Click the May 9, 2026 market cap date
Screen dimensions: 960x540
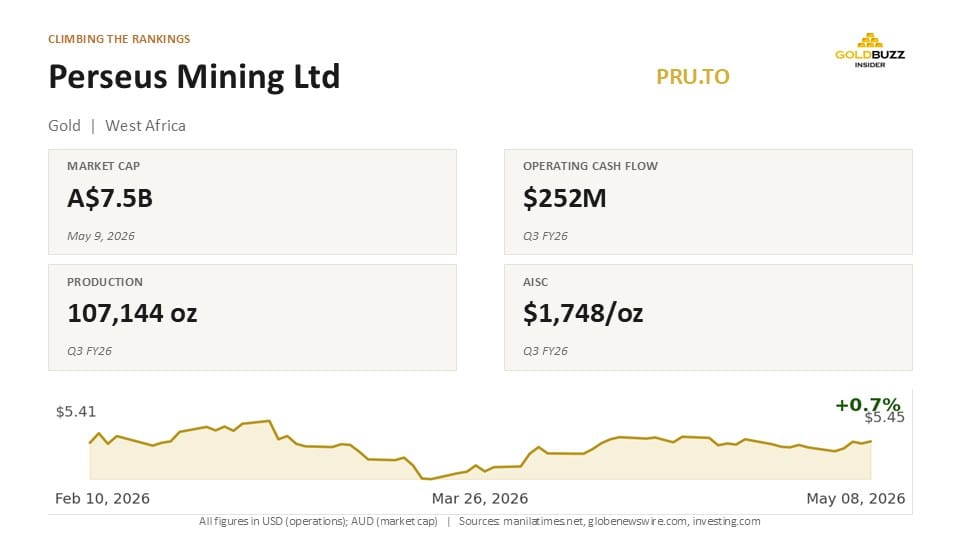(101, 236)
